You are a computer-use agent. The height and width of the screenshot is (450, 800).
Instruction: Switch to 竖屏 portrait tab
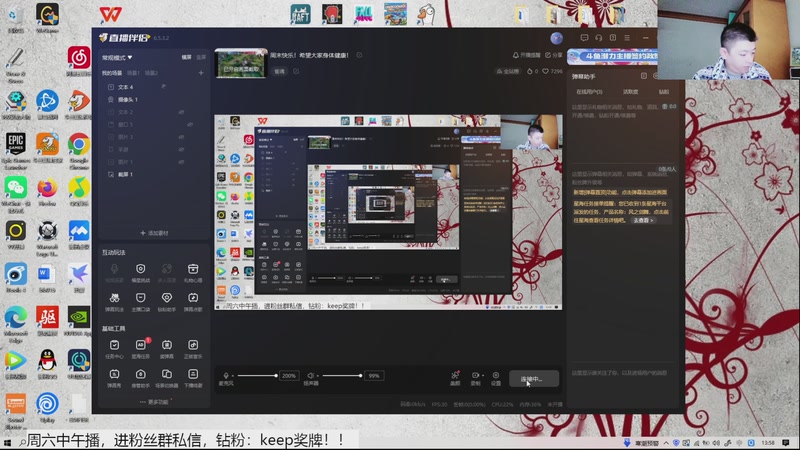[201, 57]
